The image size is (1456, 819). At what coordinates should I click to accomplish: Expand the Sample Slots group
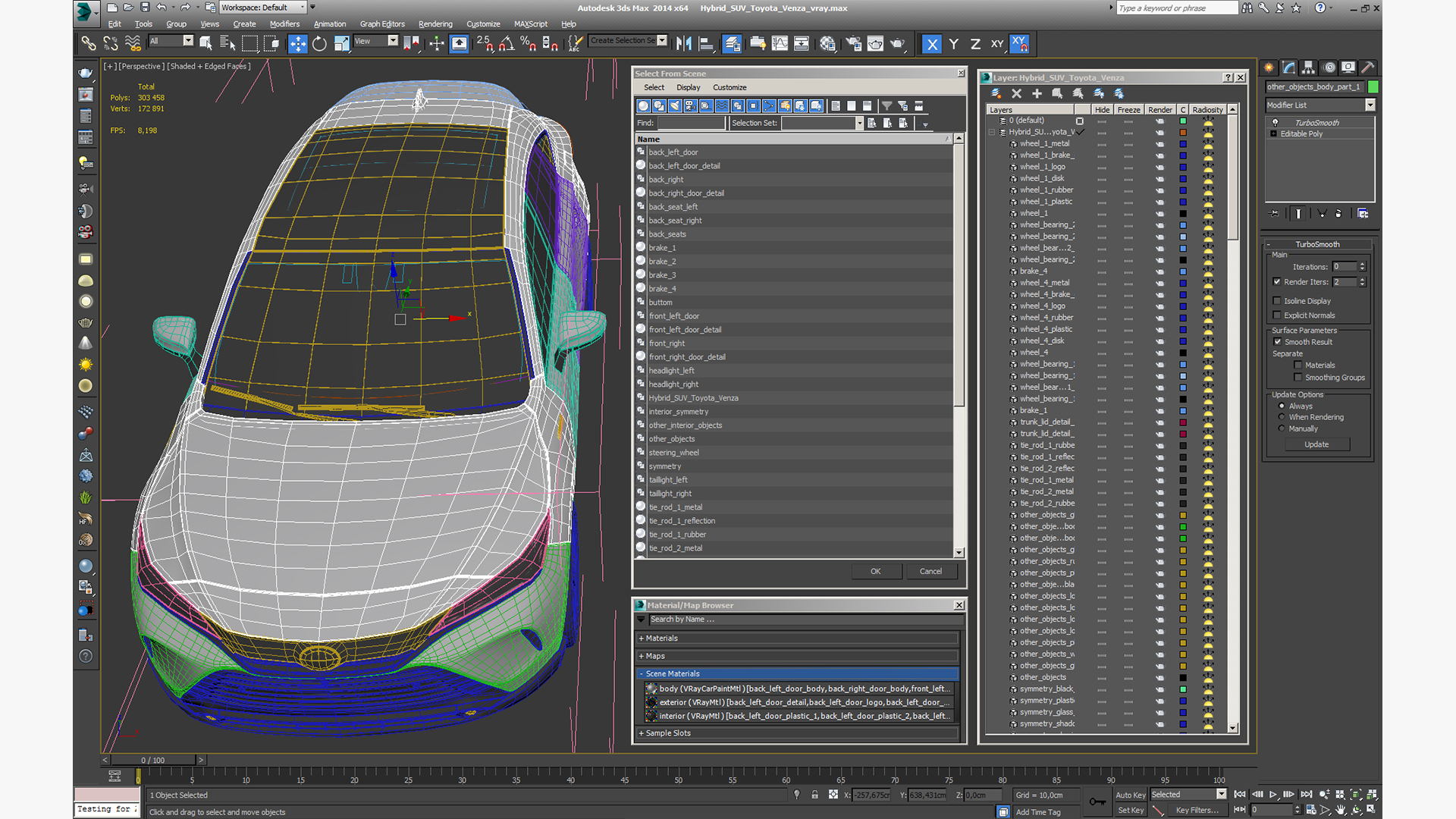pyautogui.click(x=799, y=733)
